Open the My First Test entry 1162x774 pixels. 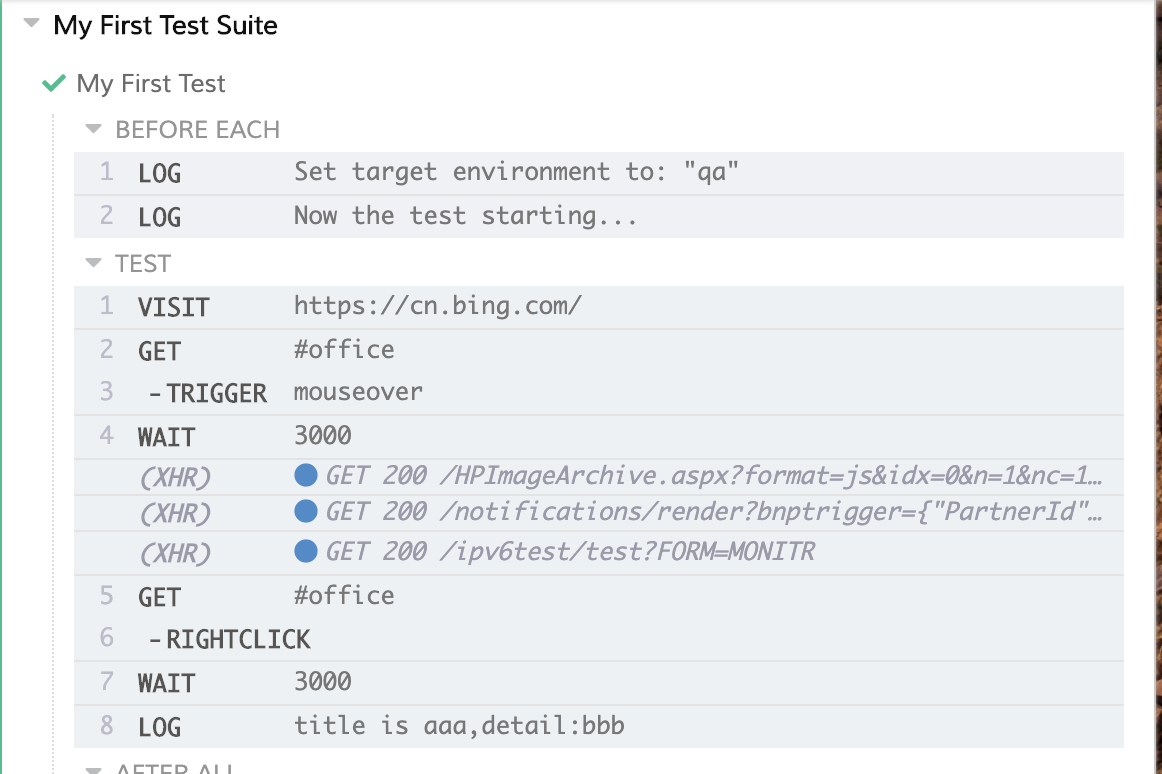[151, 84]
